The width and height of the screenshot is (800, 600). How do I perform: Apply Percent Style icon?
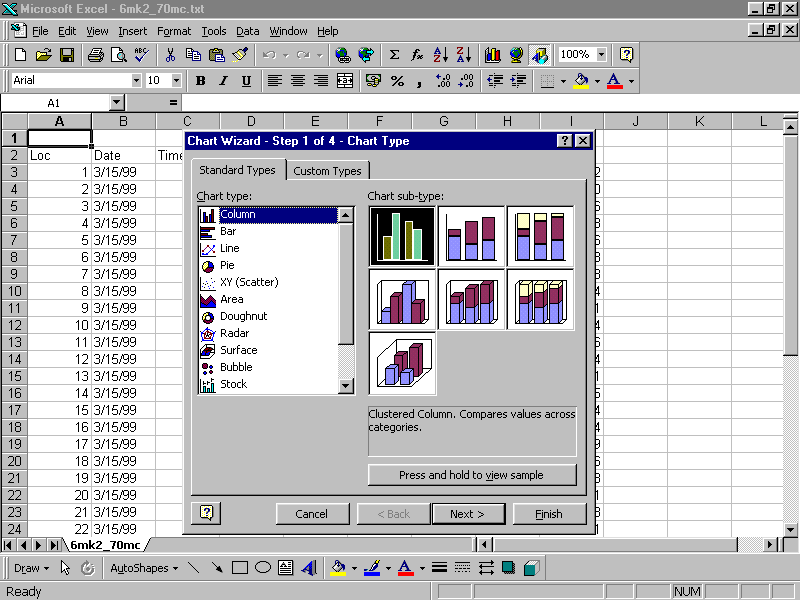click(x=397, y=81)
